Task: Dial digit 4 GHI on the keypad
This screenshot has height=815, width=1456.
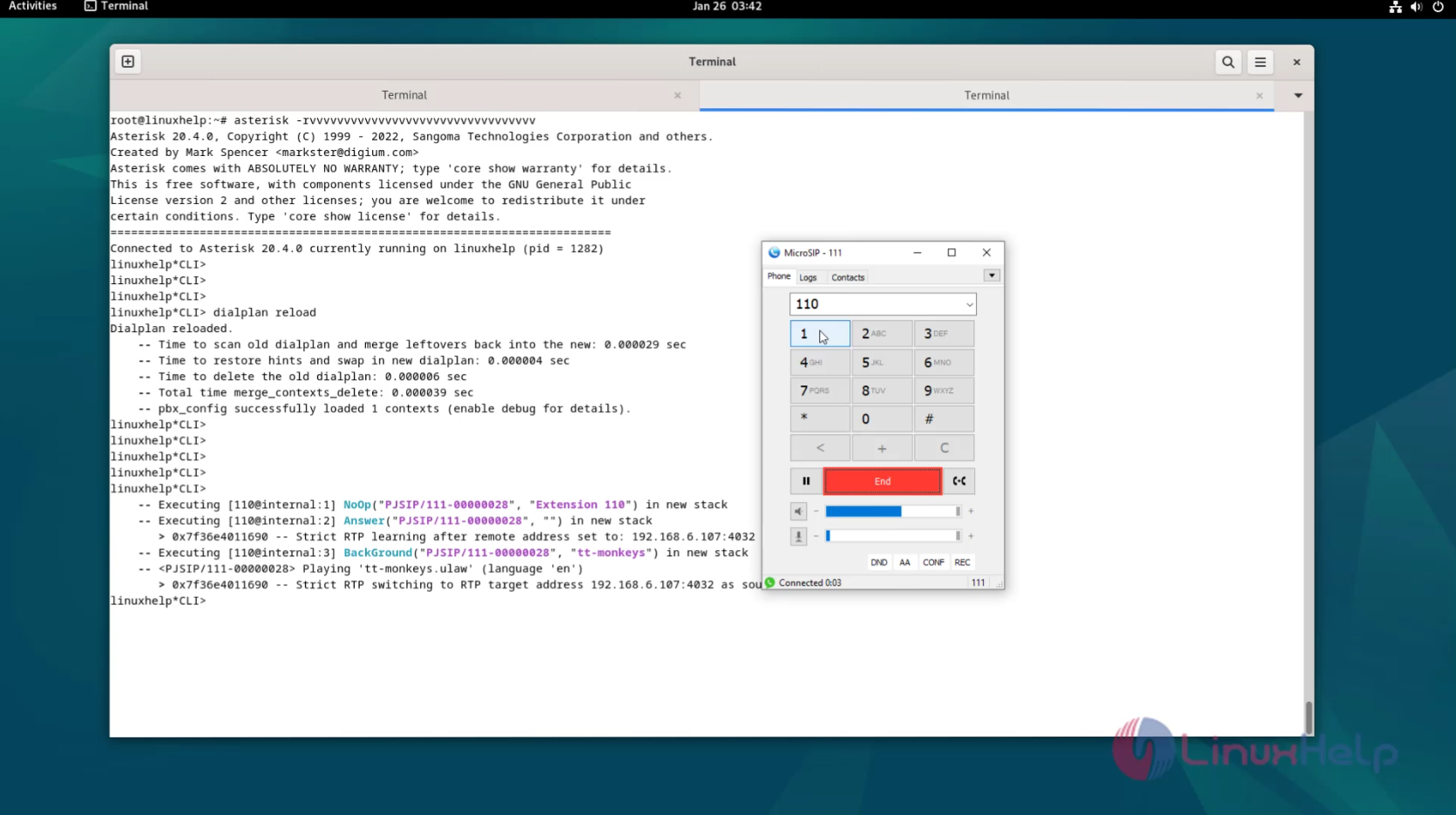Action: point(820,363)
